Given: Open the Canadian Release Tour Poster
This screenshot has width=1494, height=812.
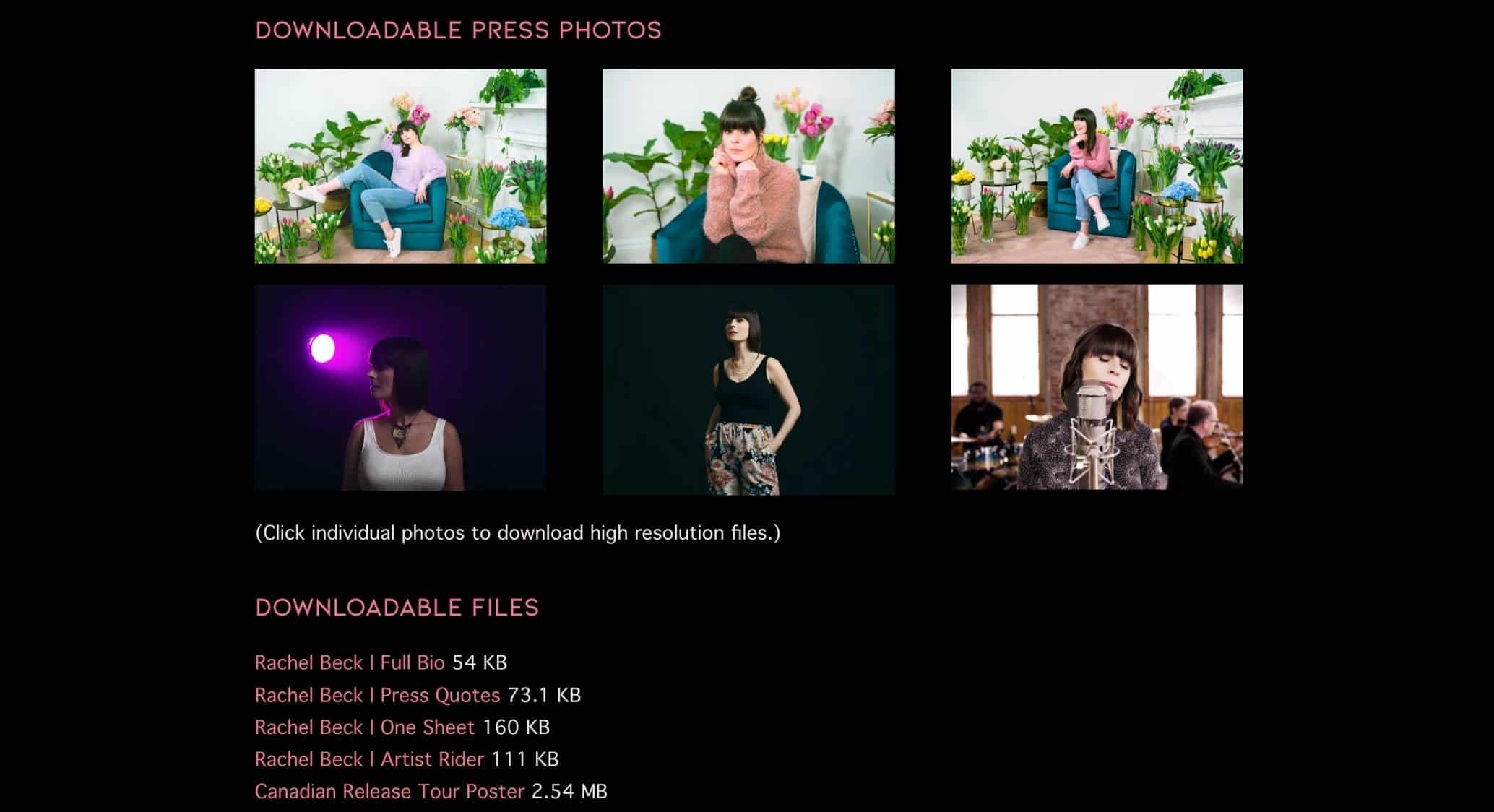Looking at the screenshot, I should click(389, 791).
